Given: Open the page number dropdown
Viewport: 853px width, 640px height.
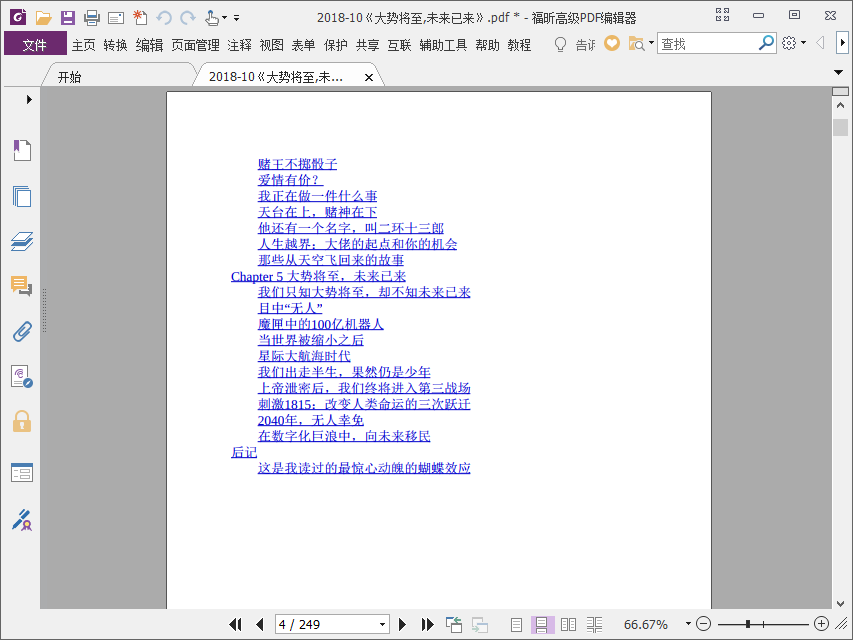Looking at the screenshot, I should coord(382,624).
